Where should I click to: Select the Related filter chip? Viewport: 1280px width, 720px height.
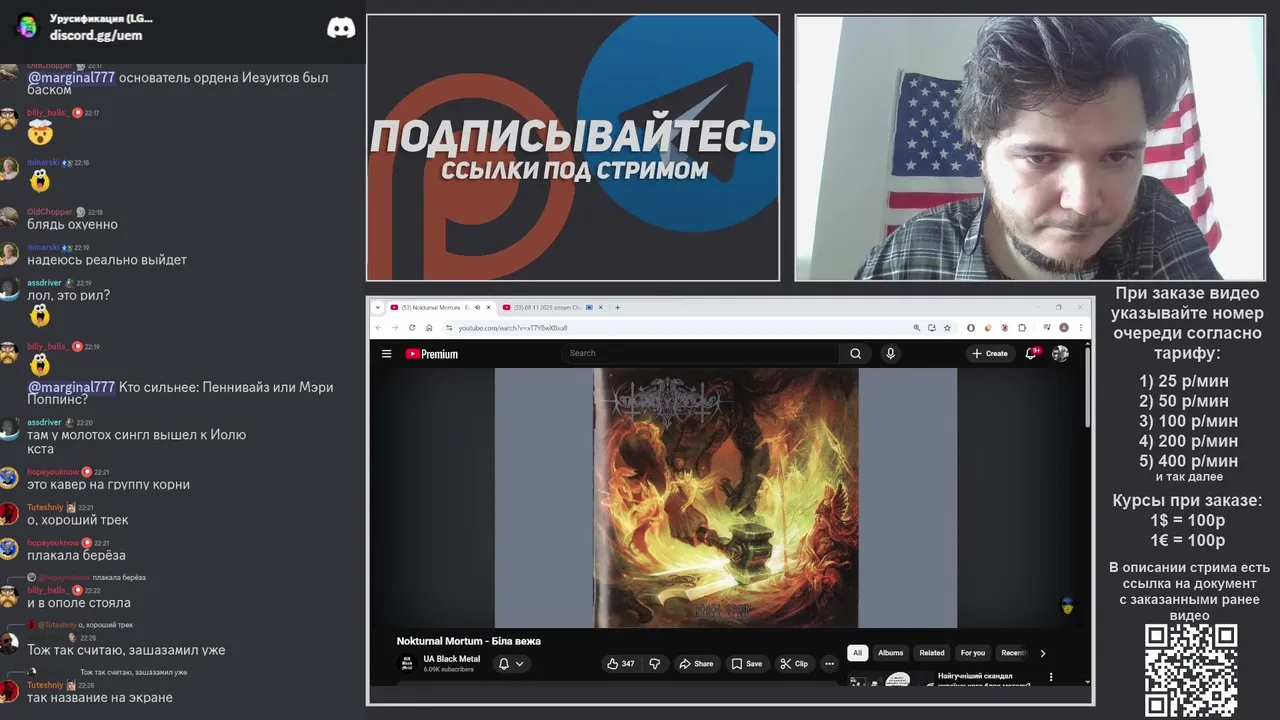point(932,653)
